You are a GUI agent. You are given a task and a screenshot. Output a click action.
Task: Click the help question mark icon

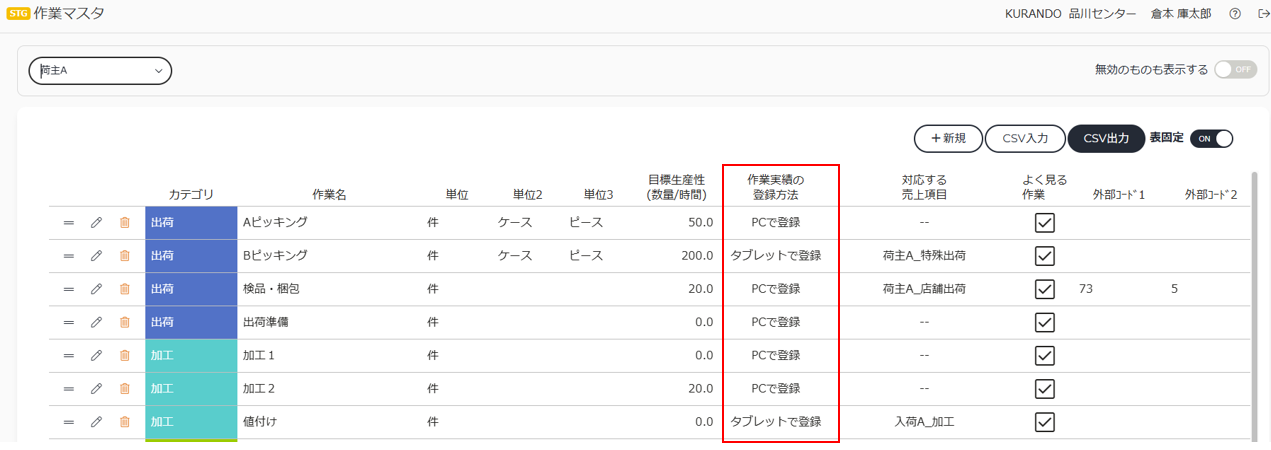[x=1235, y=14]
